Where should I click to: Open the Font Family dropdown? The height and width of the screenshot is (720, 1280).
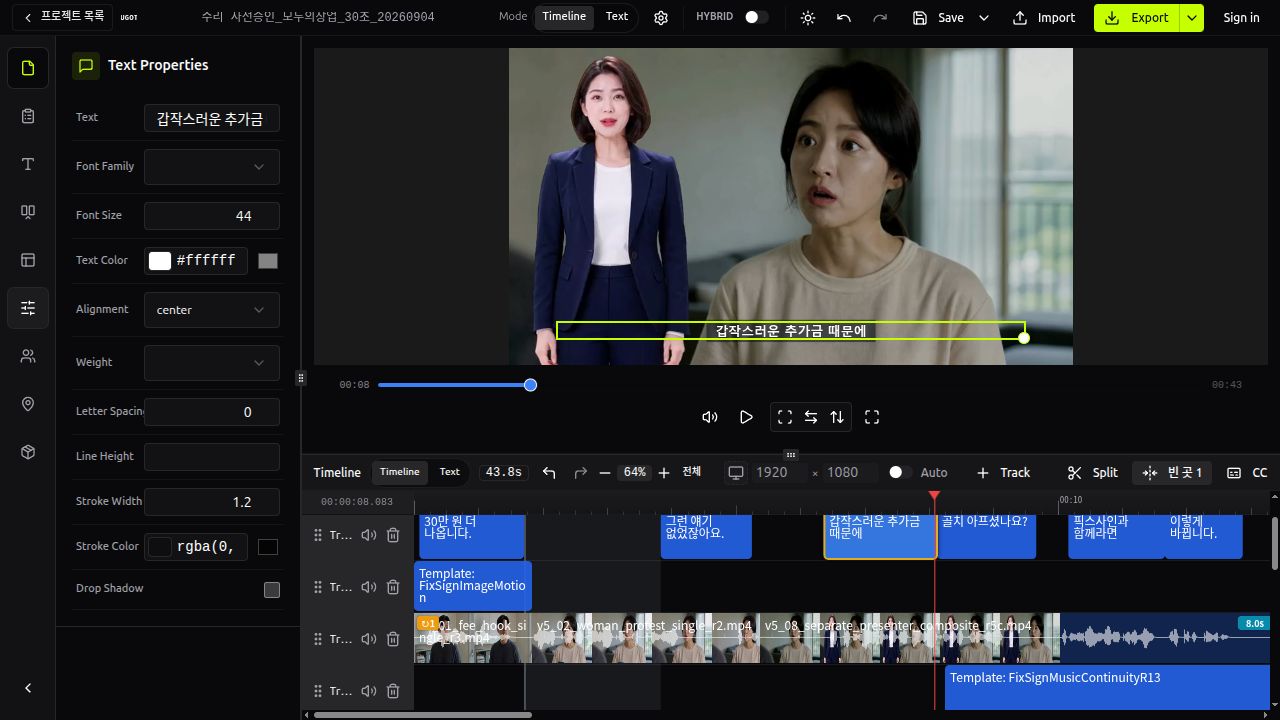[212, 167]
